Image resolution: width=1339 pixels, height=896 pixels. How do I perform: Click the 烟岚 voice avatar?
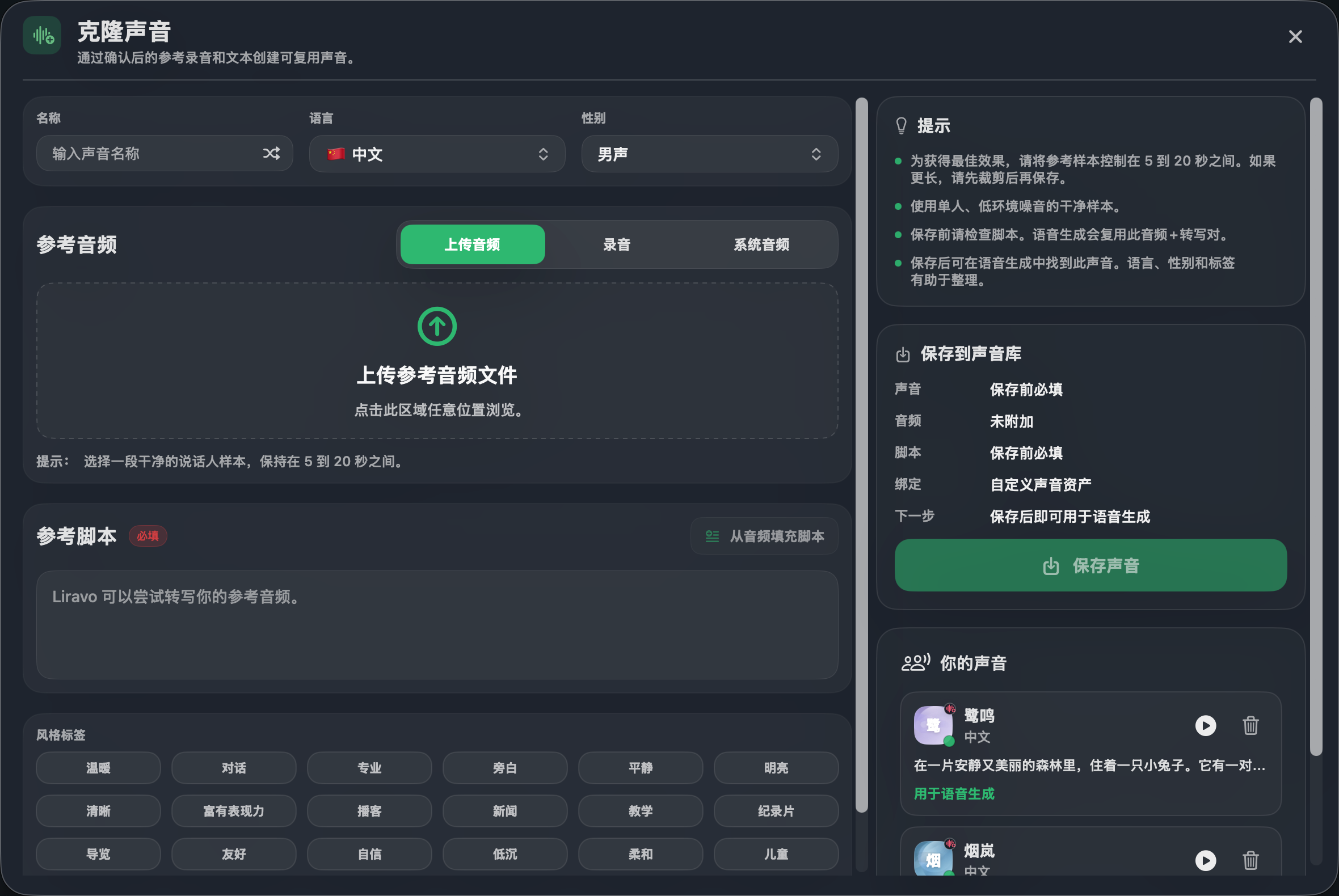point(933,859)
